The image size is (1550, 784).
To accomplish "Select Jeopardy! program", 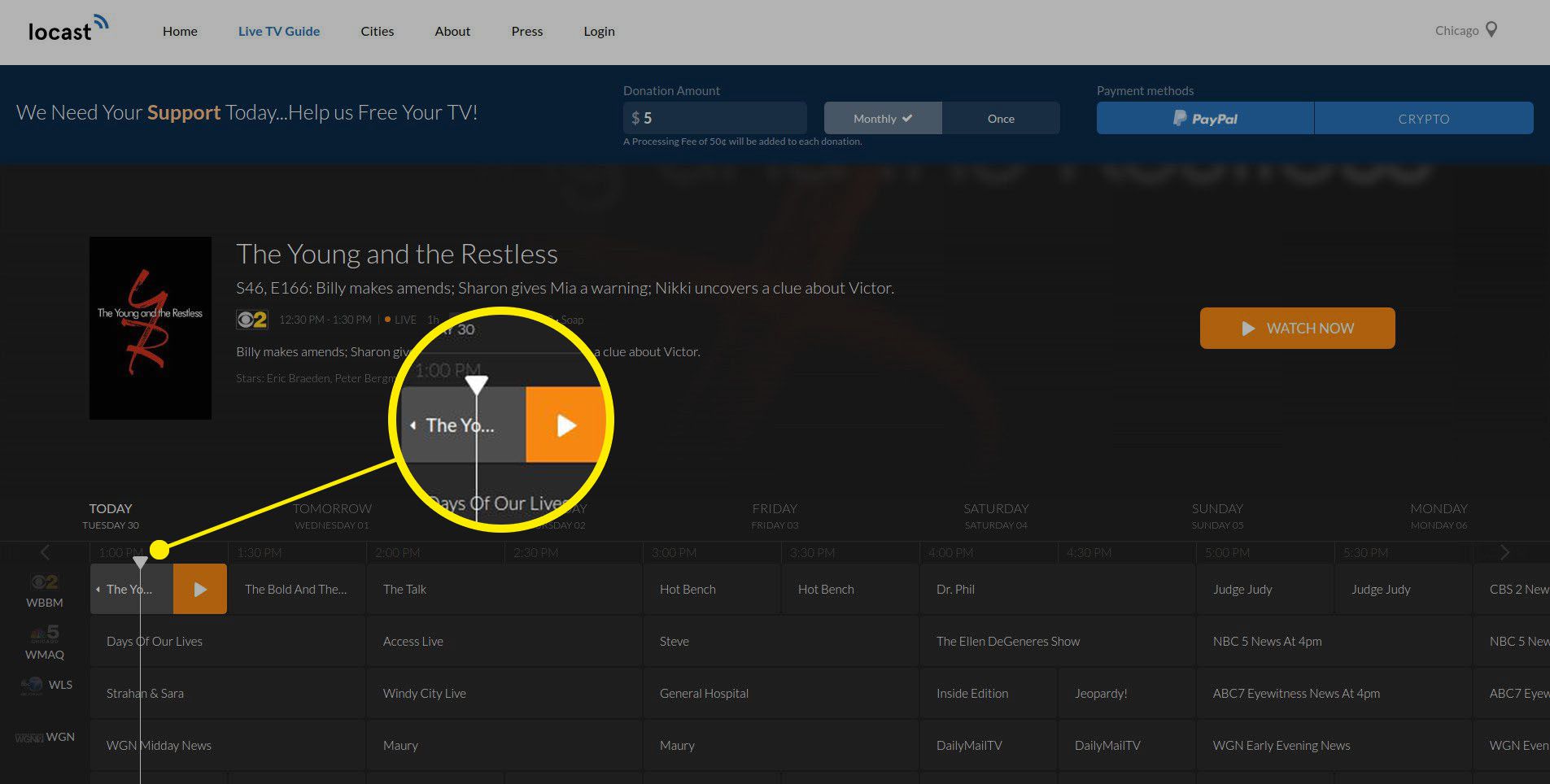I will [x=1127, y=693].
